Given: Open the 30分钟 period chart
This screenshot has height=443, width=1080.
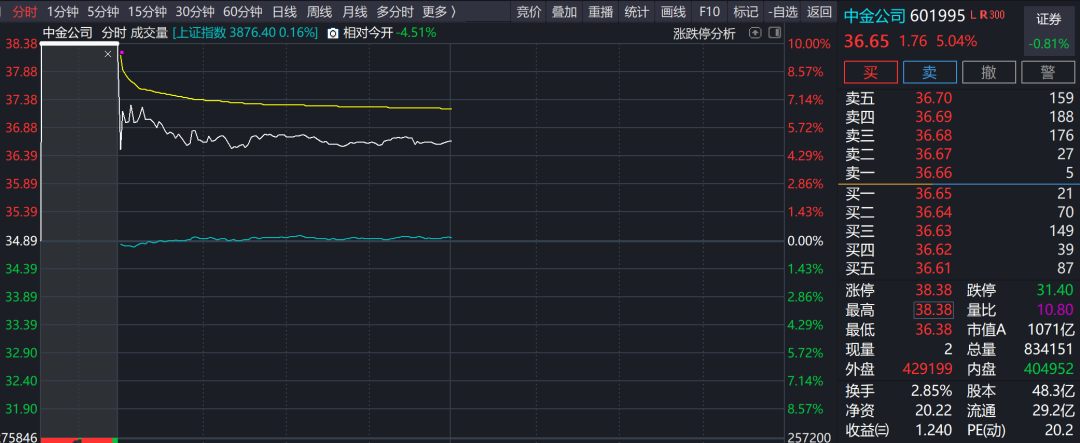Looking at the screenshot, I should click(195, 12).
